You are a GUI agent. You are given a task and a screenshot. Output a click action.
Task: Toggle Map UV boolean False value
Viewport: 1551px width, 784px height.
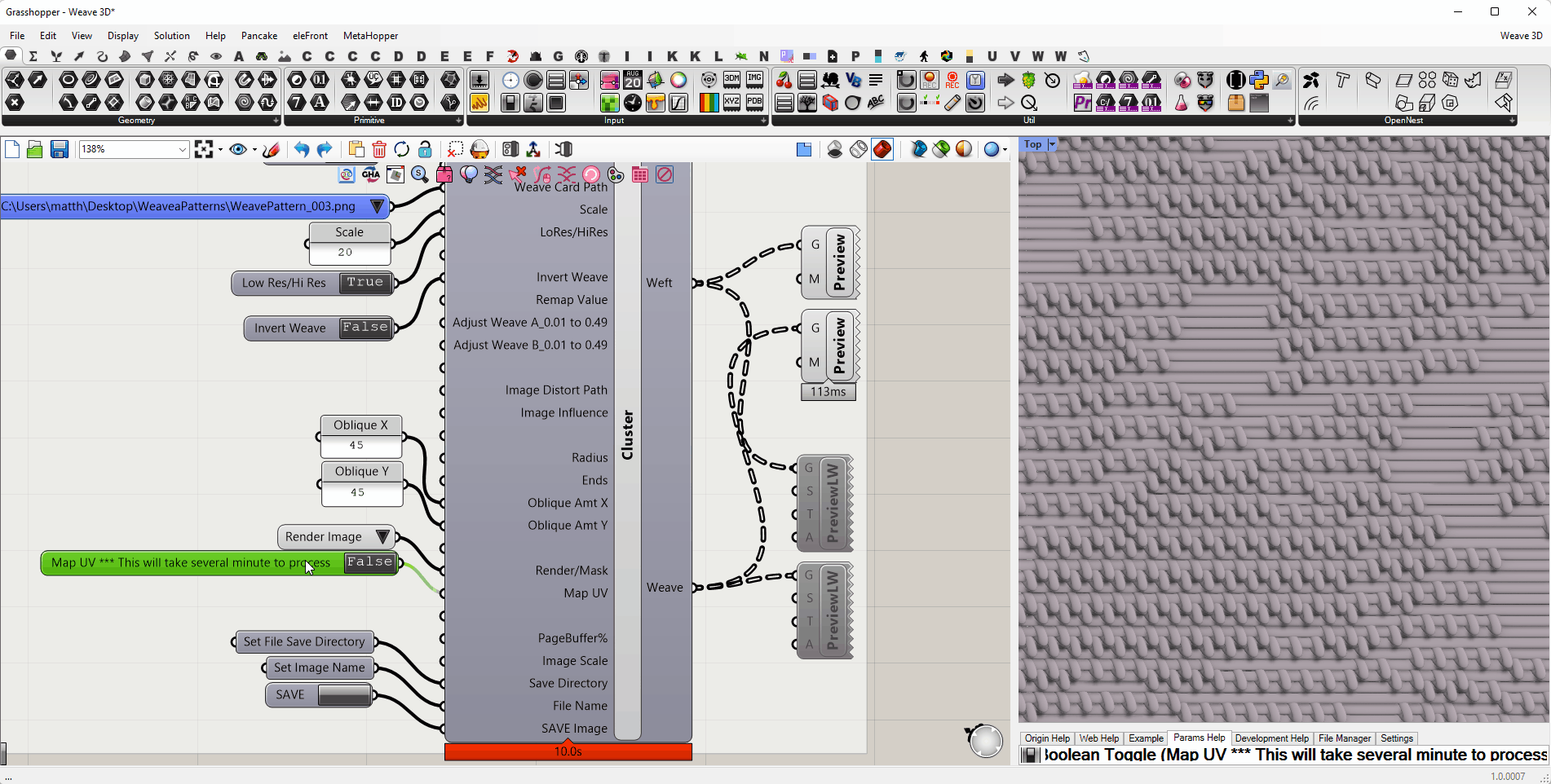(369, 562)
